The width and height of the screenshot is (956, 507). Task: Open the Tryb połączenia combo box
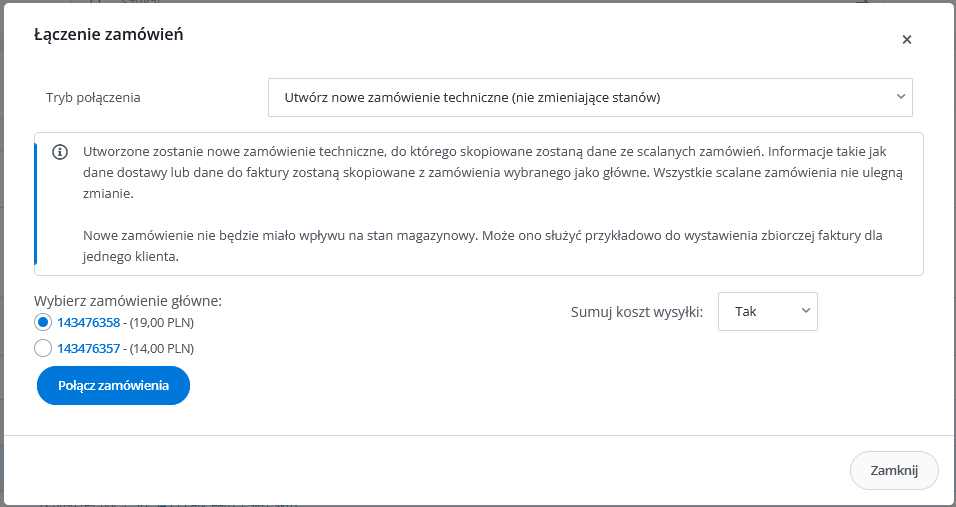pos(590,97)
